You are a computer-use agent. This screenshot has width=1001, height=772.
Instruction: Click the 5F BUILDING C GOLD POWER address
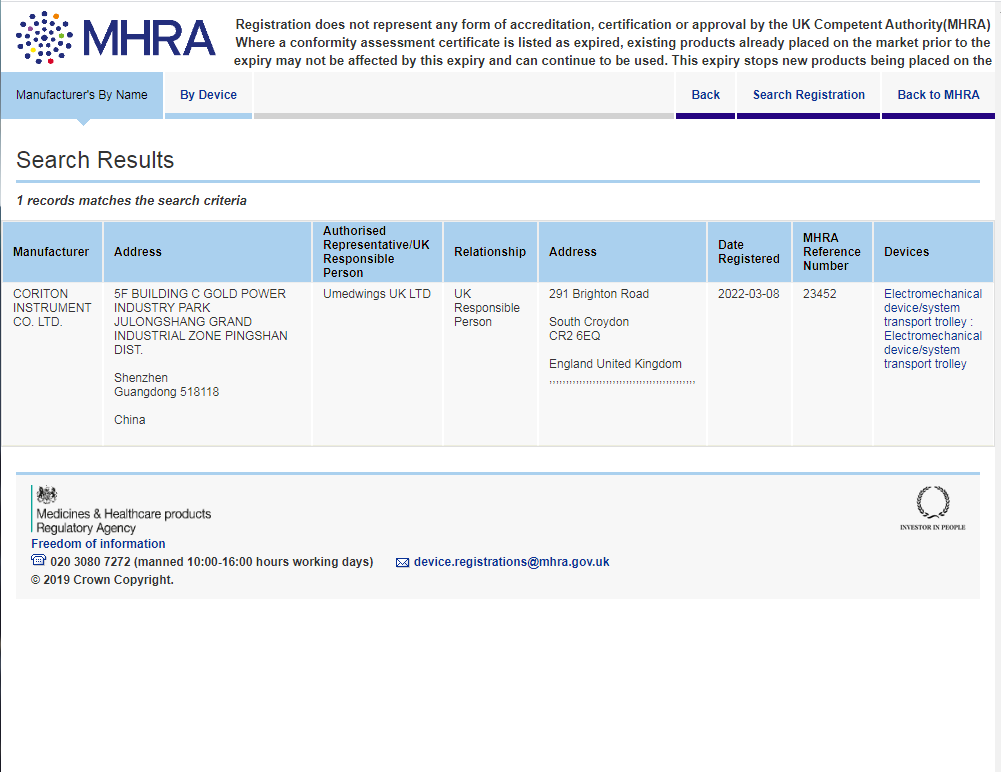pyautogui.click(x=200, y=356)
